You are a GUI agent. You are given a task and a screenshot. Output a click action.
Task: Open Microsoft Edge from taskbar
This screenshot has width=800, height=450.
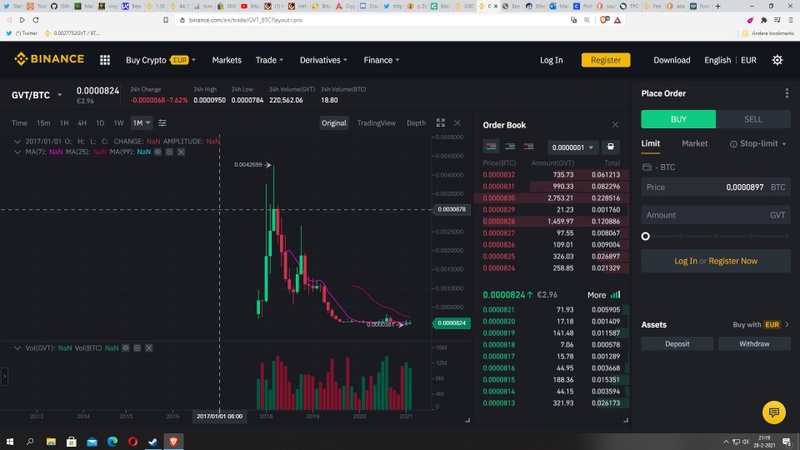pos(112,441)
